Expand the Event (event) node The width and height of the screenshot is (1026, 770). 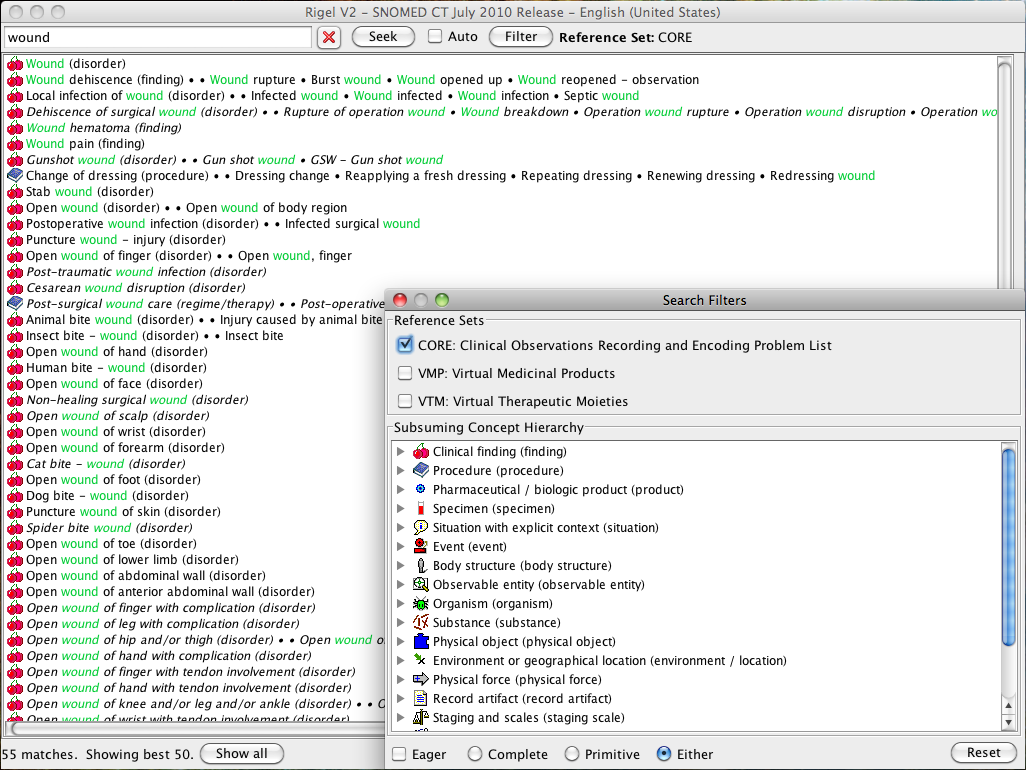pyautogui.click(x=400, y=546)
